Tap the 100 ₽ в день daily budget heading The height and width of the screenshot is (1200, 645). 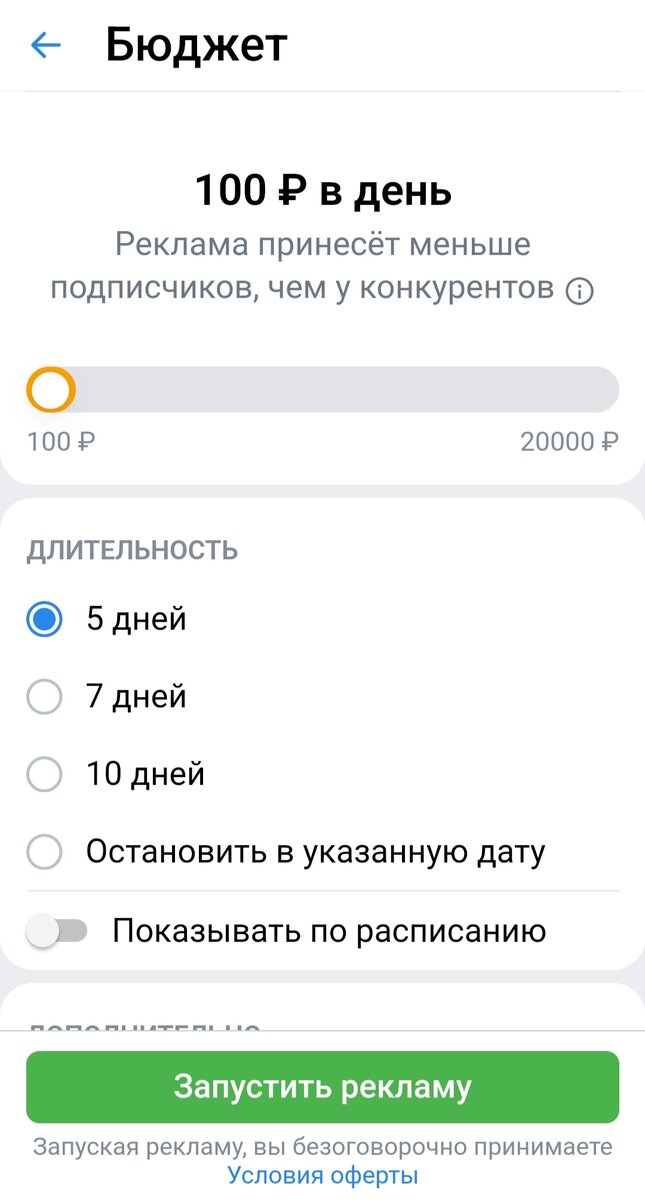click(322, 190)
